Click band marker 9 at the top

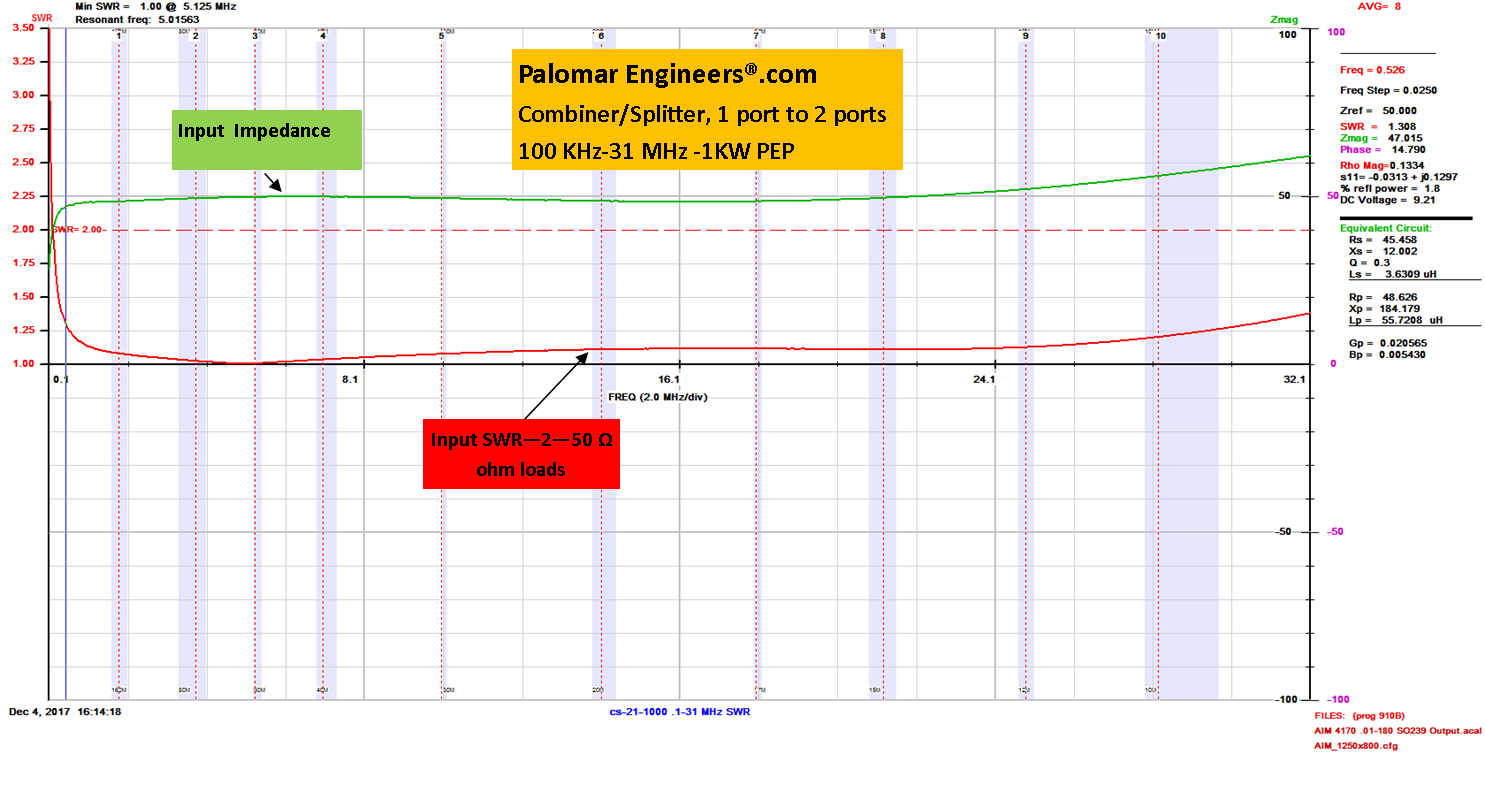click(1026, 35)
